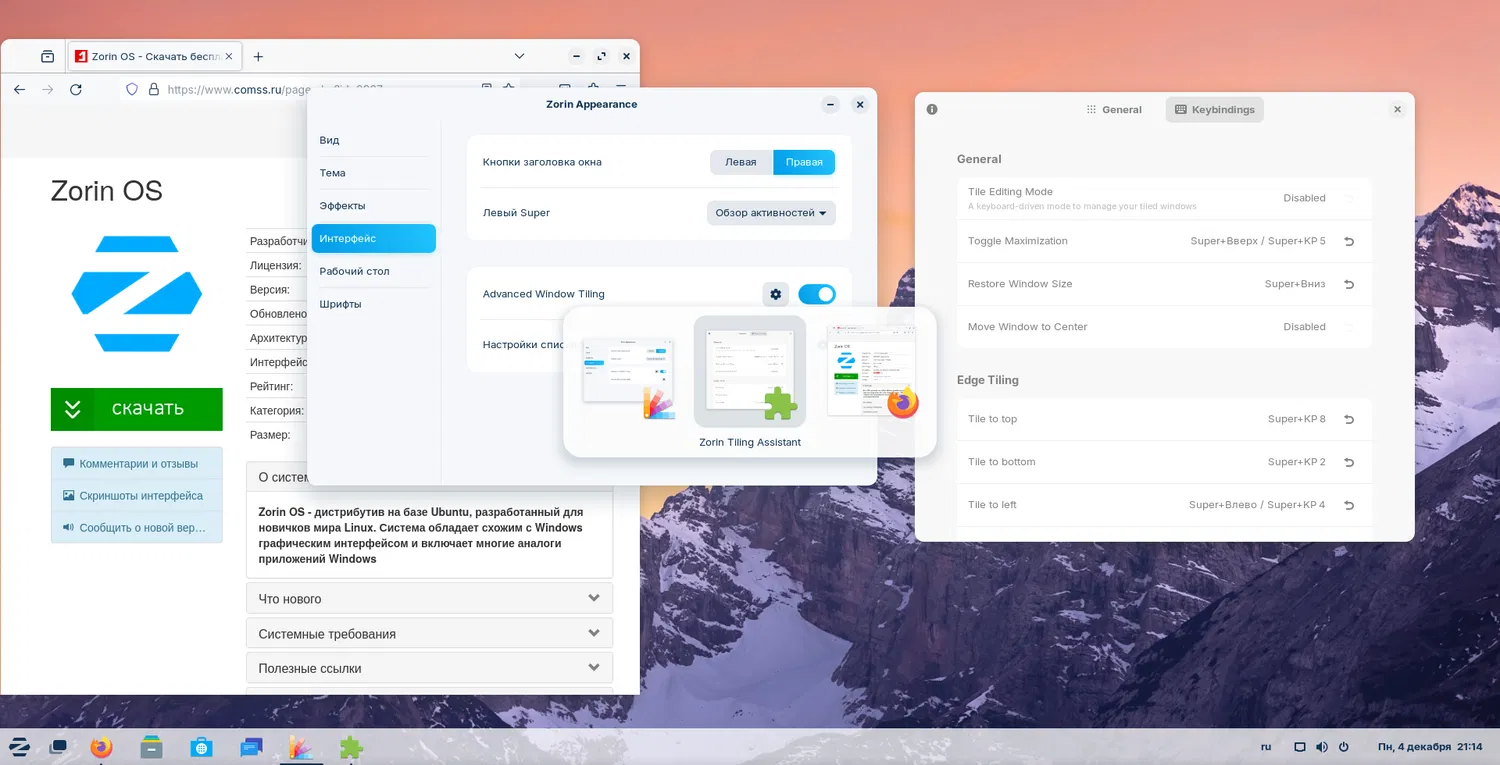Screen dimensions: 1500x765
Task: Select the Keybindings tab
Action: (1215, 110)
